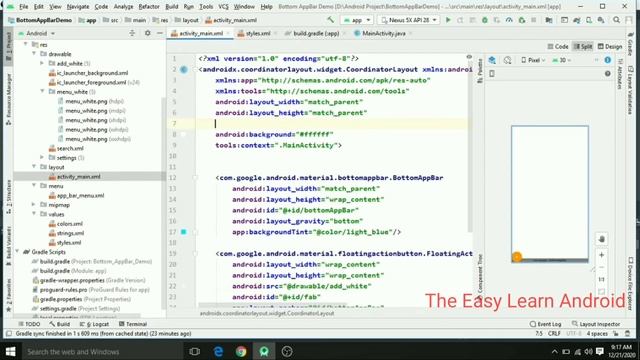The width and height of the screenshot is (640, 360).
Task: Click the help question mark icon in preview
Action: pos(608,73)
